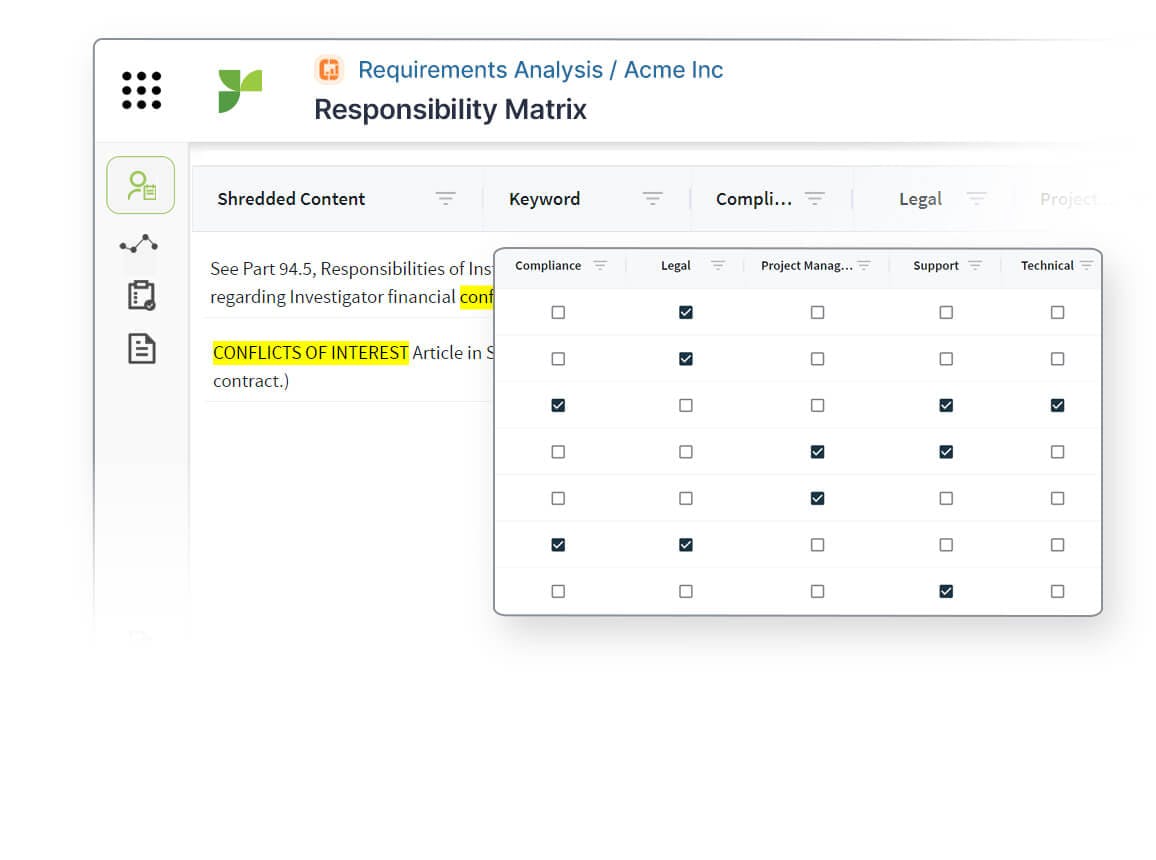Open the Responsibility Matrix sidebar icon

[141, 185]
